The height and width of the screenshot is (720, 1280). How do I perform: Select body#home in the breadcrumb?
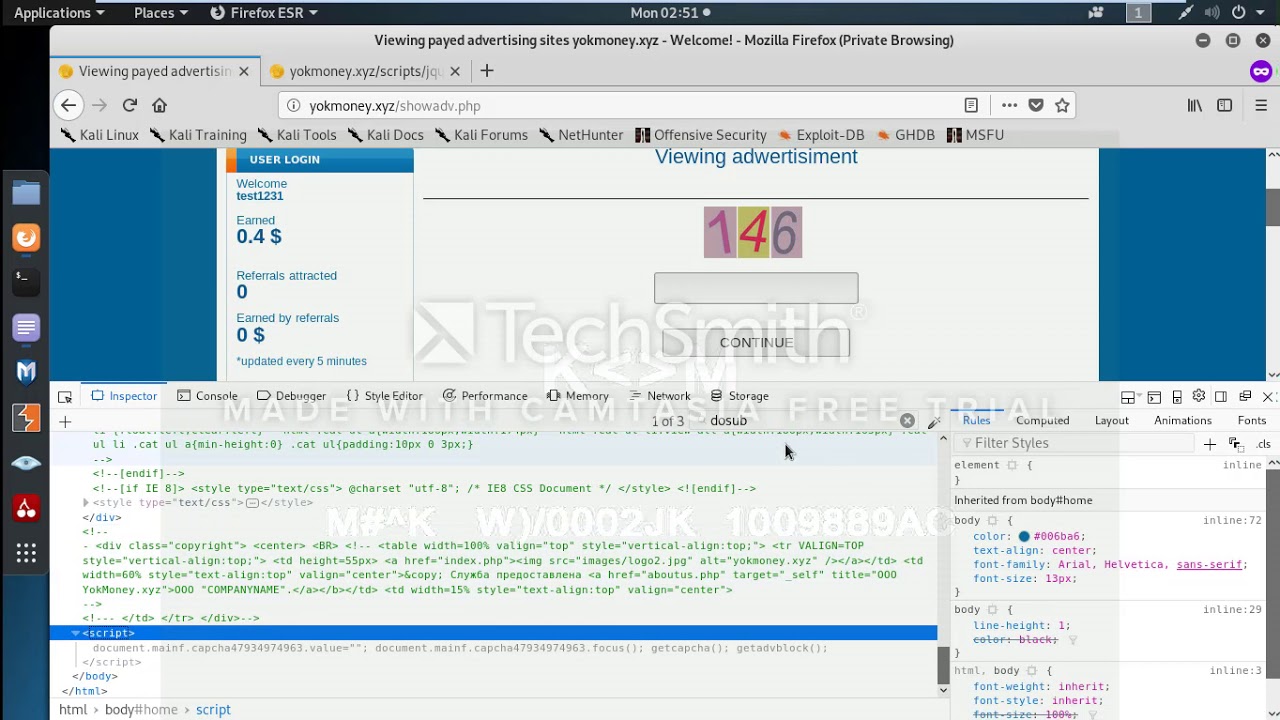(141, 710)
